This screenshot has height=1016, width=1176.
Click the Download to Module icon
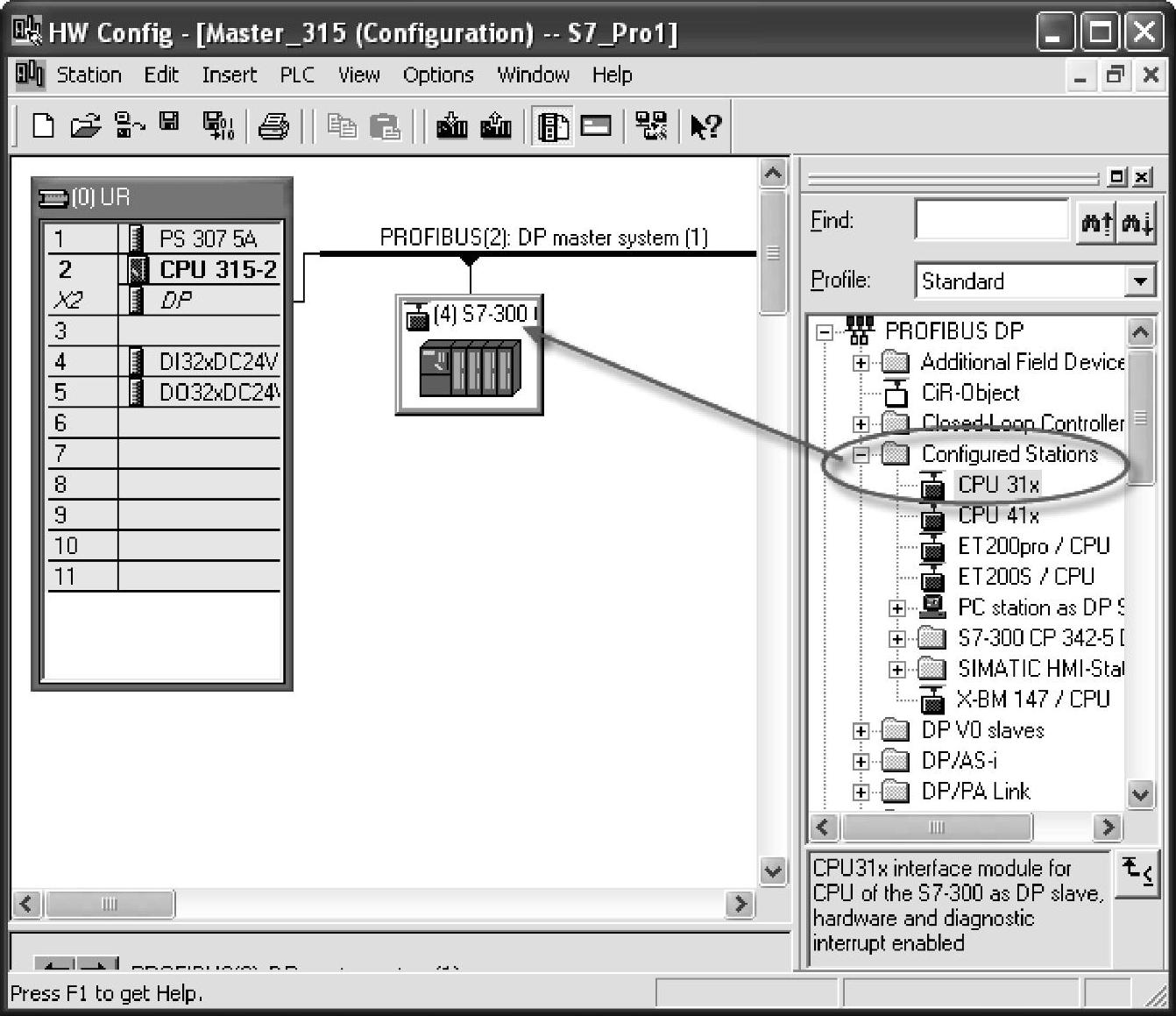pos(452,126)
